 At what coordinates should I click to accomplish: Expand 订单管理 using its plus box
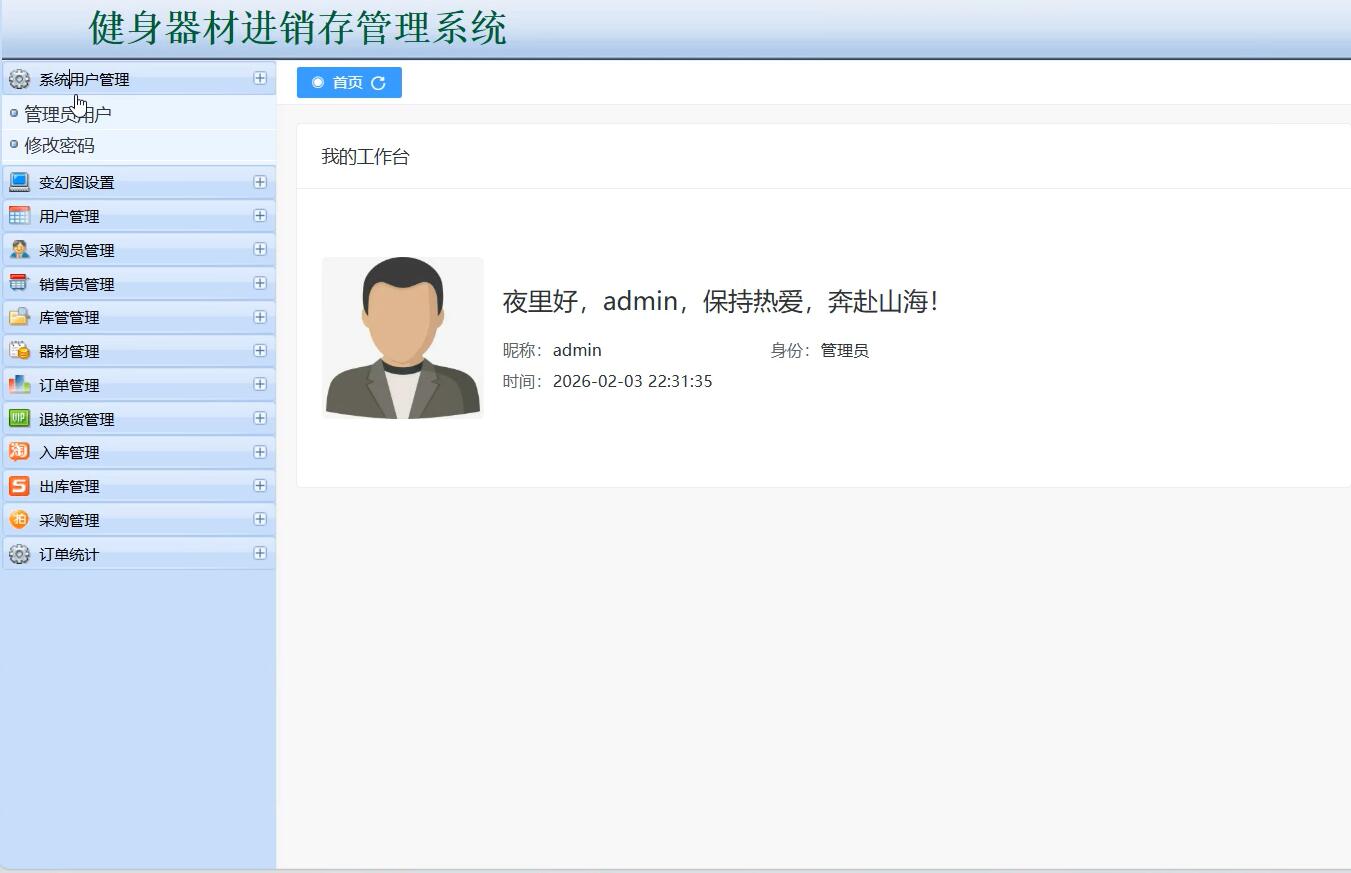tap(260, 384)
